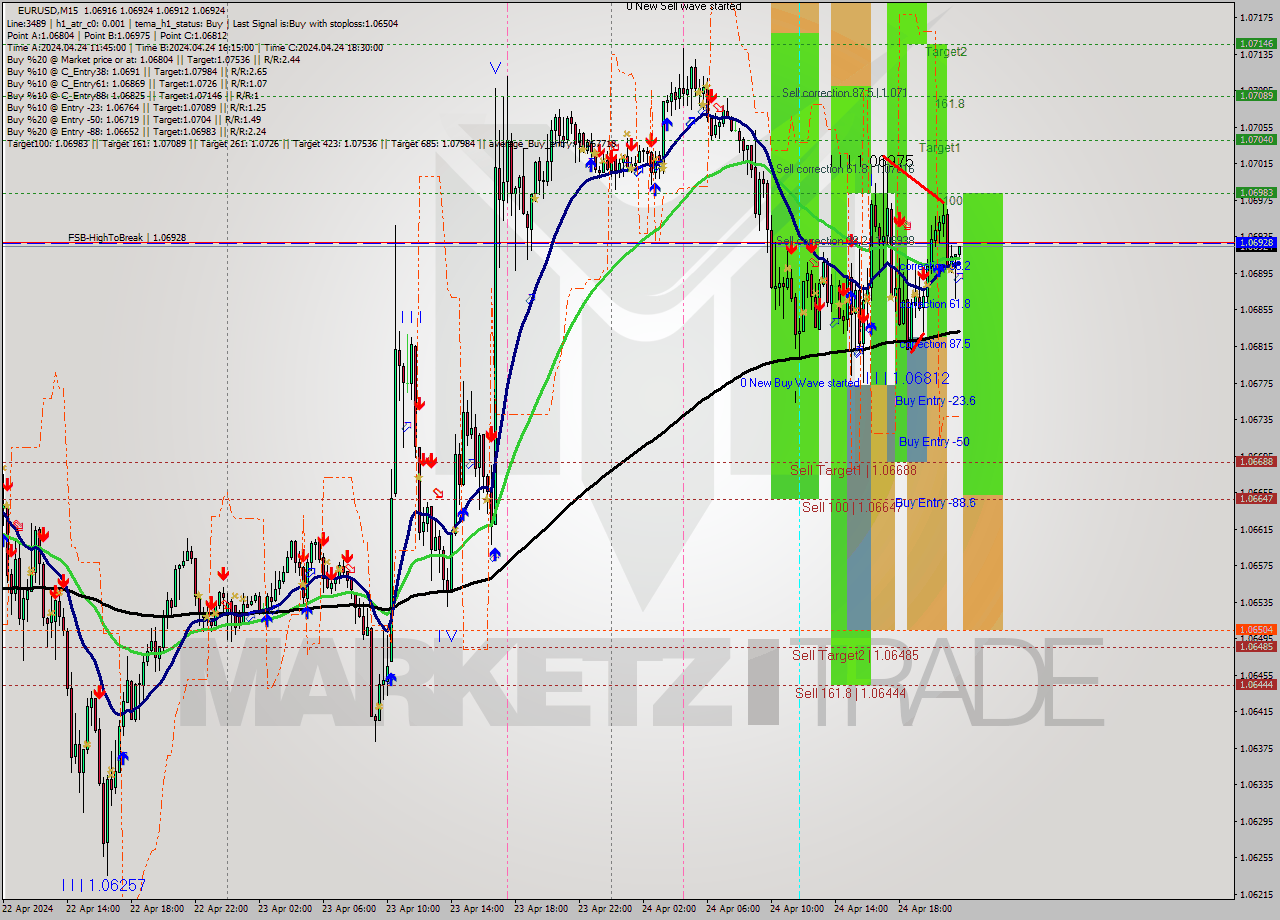Click the 1.06647 red price tag
Image resolution: width=1280 pixels, height=920 pixels.
click(1255, 498)
